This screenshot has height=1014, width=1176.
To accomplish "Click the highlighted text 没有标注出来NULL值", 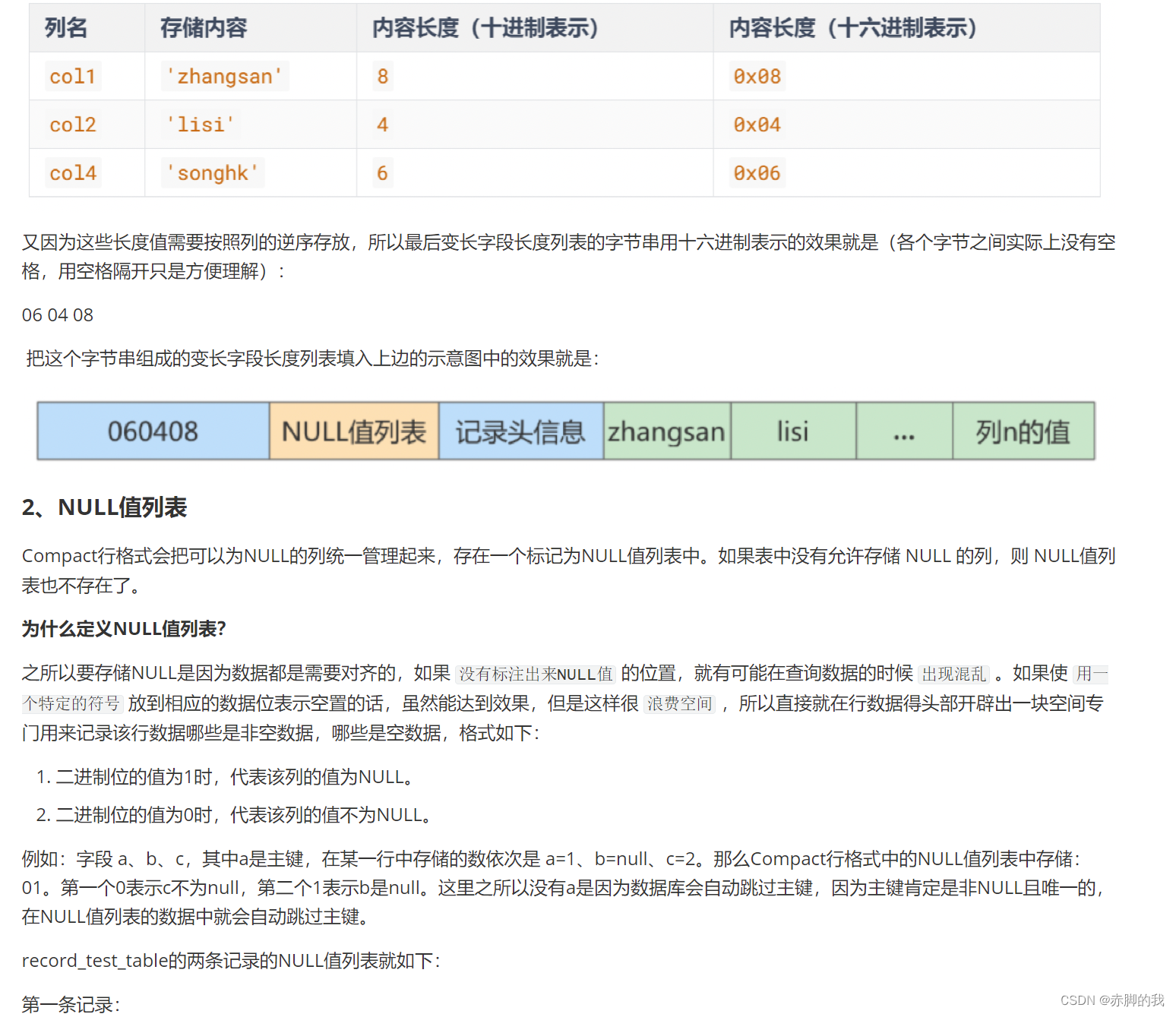I will pyautogui.click(x=535, y=674).
